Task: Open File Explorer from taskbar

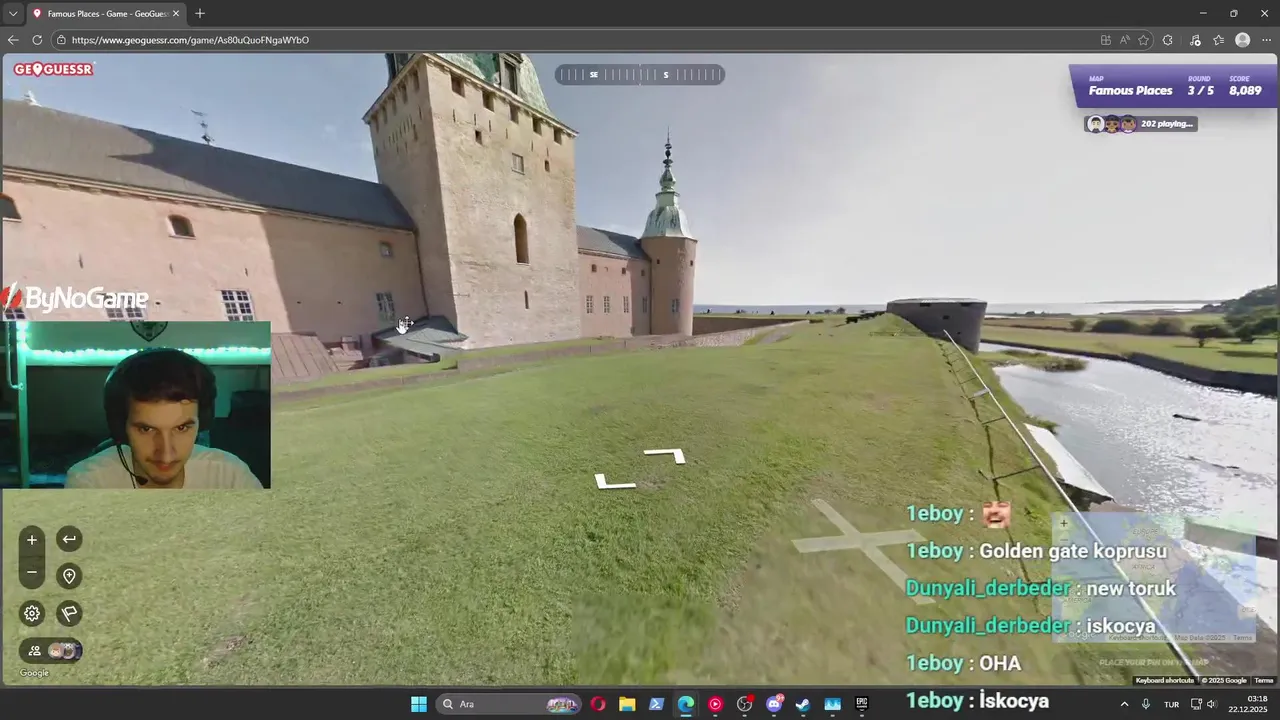Action: tap(627, 704)
